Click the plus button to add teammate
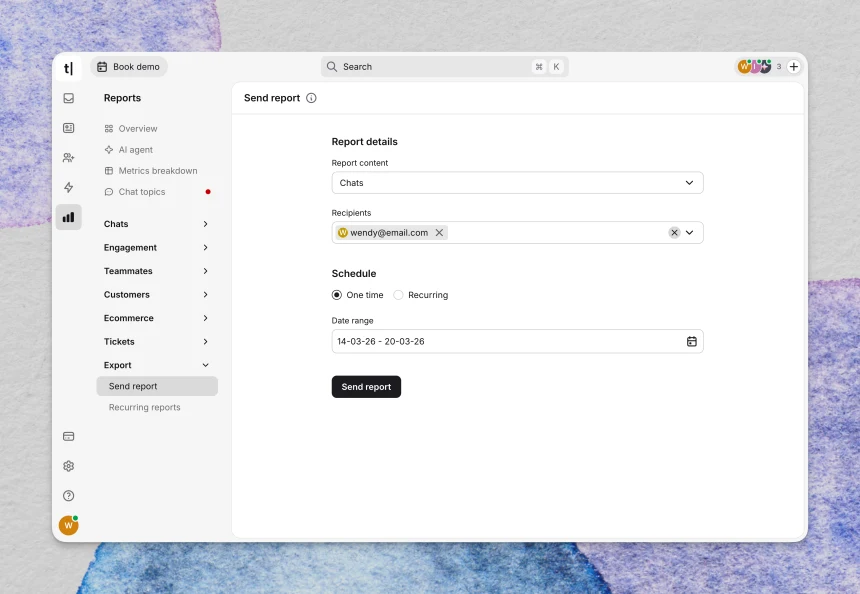860x594 pixels. (794, 67)
